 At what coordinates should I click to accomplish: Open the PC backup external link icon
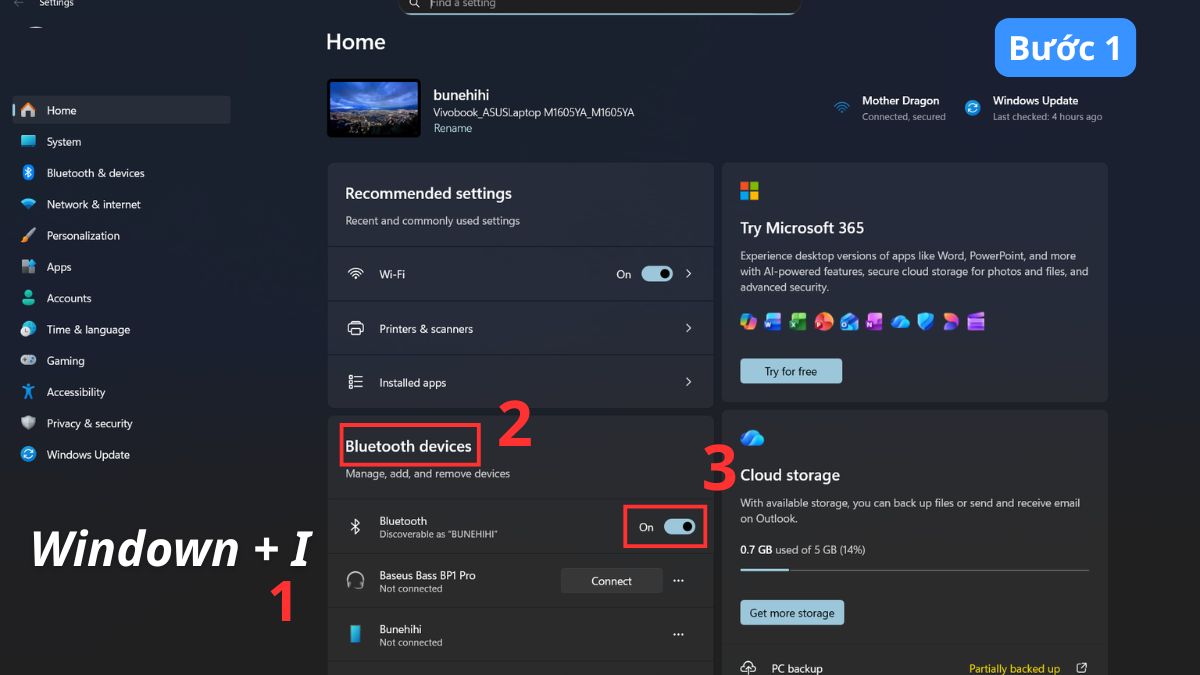tap(1081, 668)
